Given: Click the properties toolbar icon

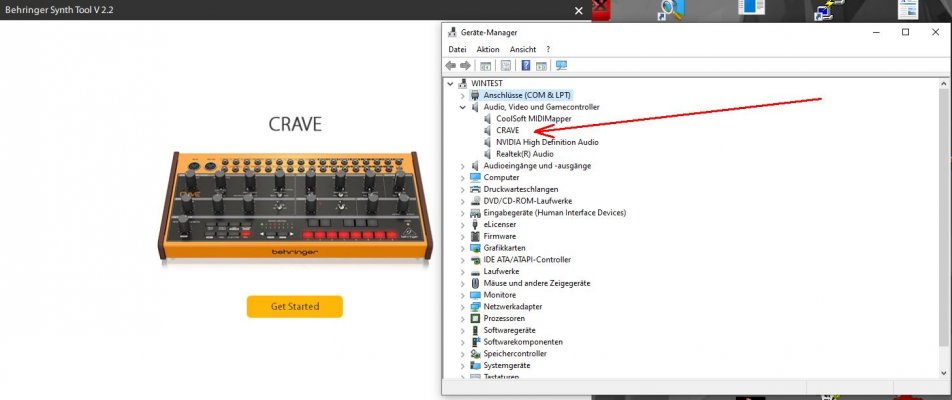Looking at the screenshot, I should click(505, 66).
